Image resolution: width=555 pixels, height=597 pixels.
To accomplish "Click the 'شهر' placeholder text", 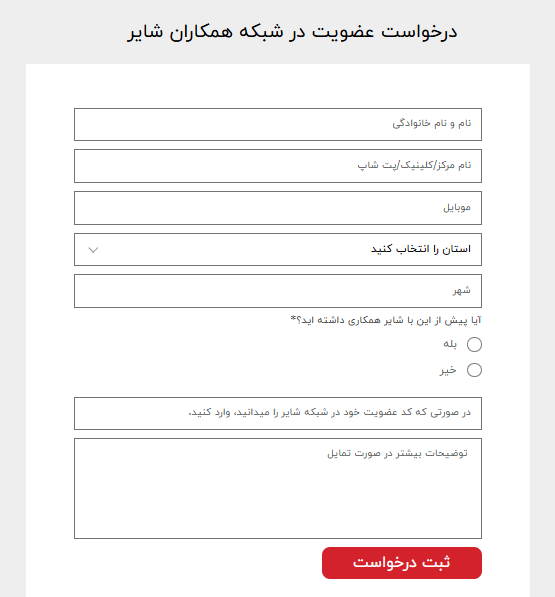I will coord(462,291).
